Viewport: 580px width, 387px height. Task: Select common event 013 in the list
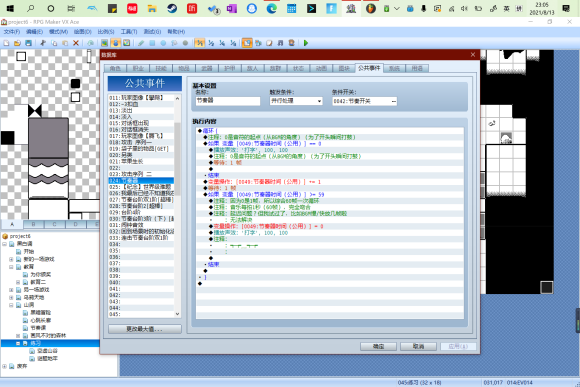(x=141, y=111)
